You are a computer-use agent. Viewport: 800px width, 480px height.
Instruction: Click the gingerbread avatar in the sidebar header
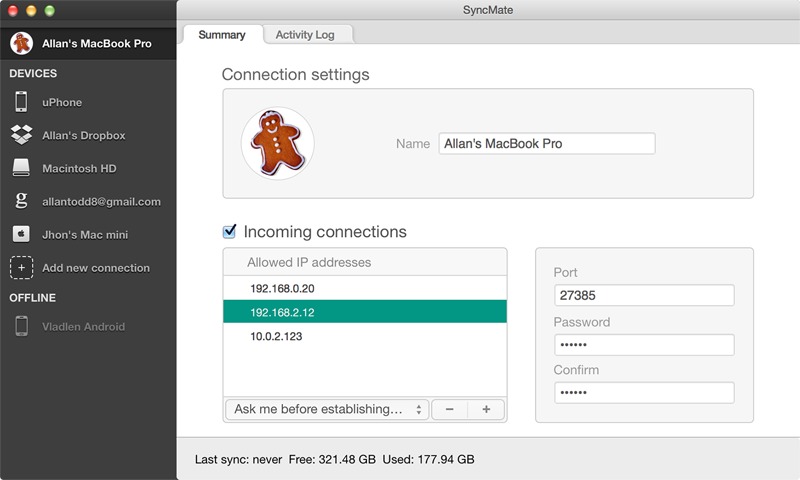click(21, 43)
